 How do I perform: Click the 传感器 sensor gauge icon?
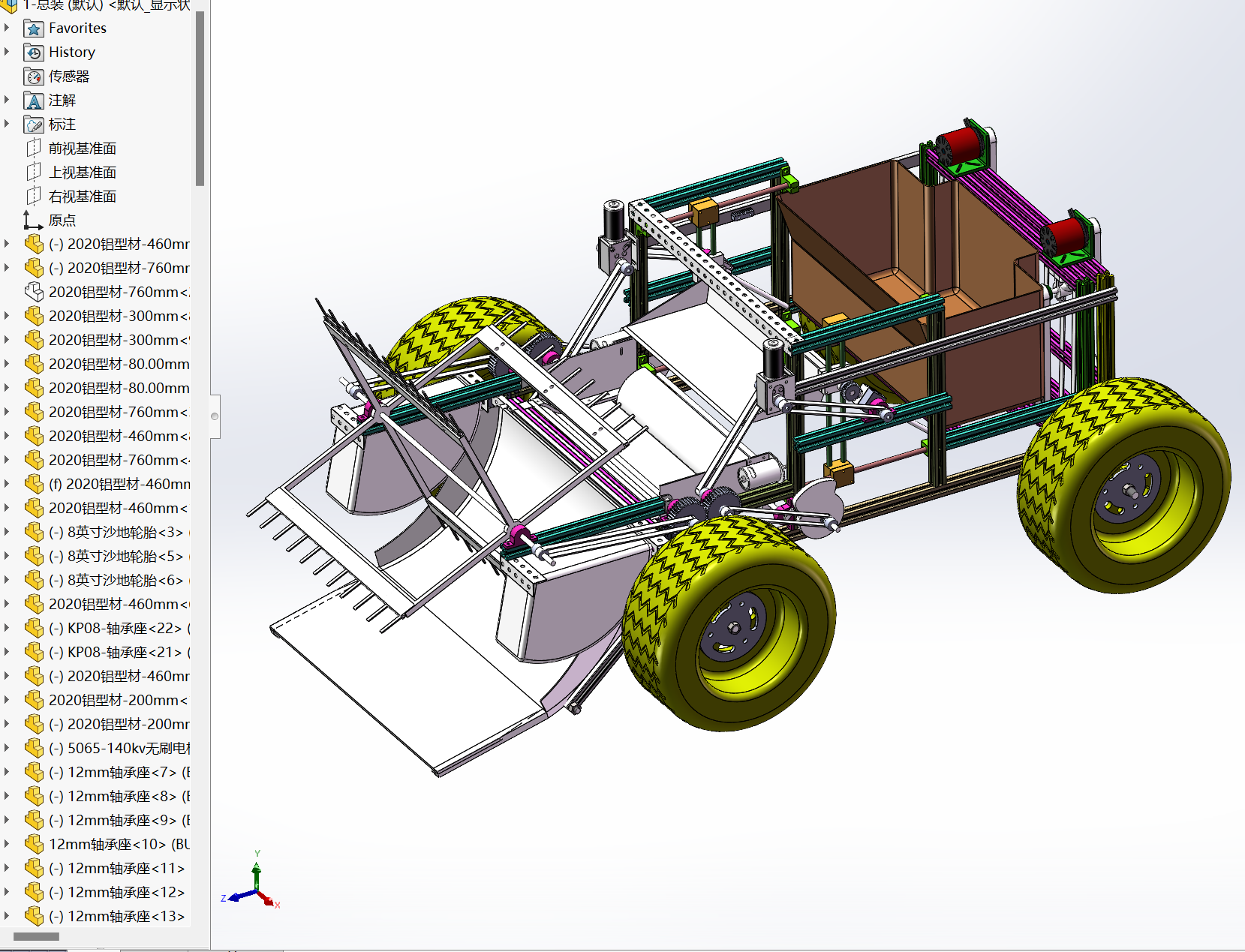[34, 77]
